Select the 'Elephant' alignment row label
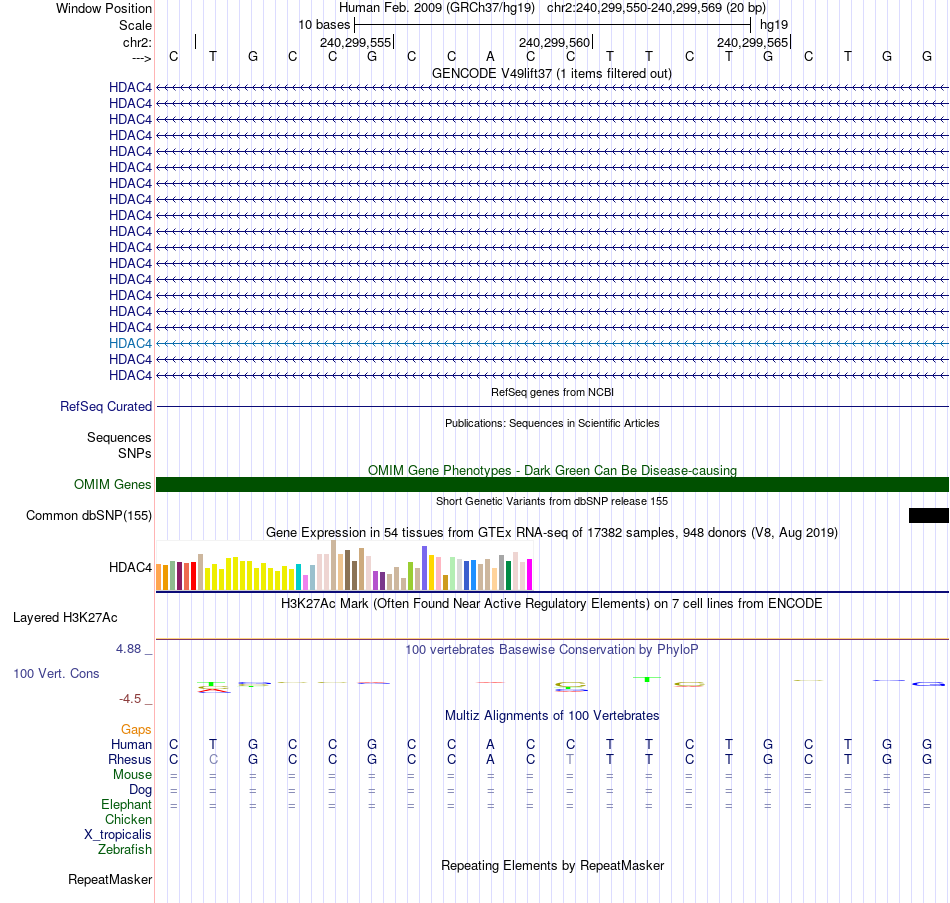Screen dimensions: 950x903 [x=126, y=804]
